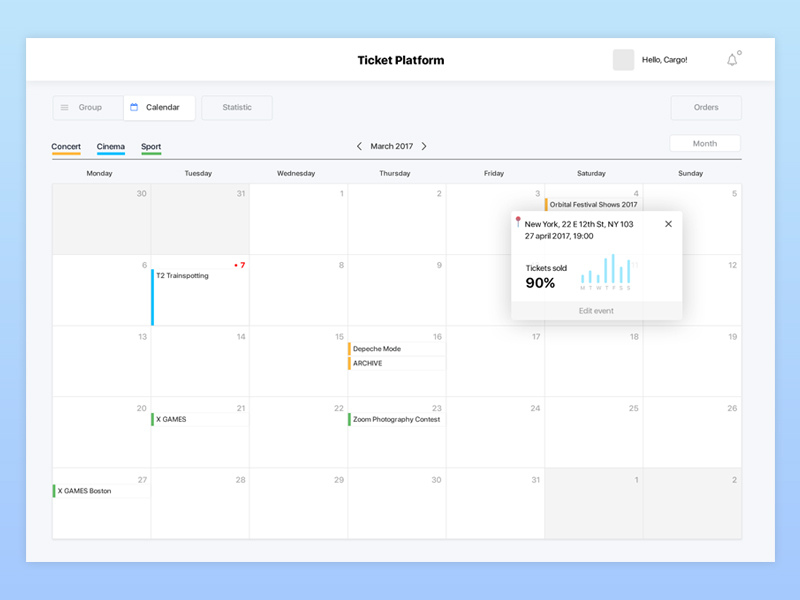Go to previous month arrow
Viewport: 800px width, 600px height.
(x=360, y=146)
